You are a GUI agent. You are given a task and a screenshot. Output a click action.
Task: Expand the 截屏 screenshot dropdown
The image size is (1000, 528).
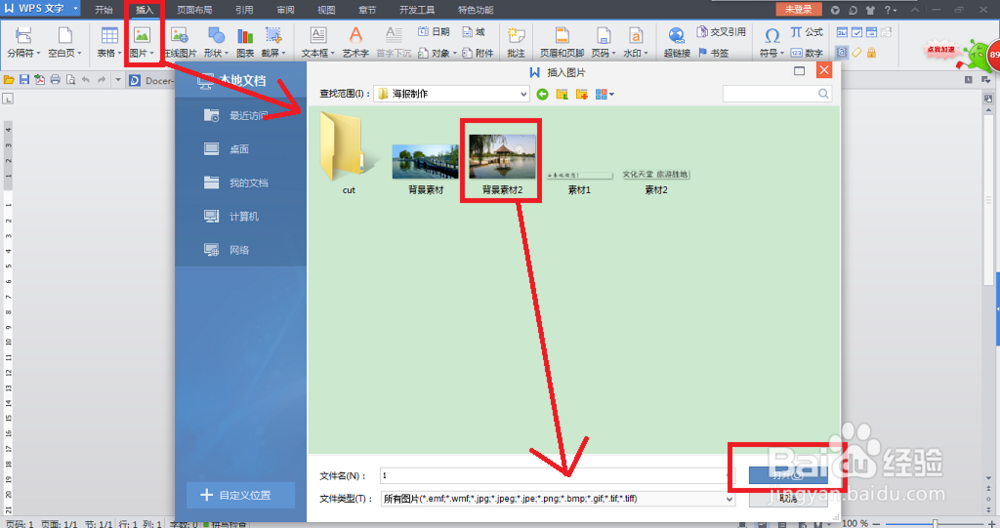point(284,54)
